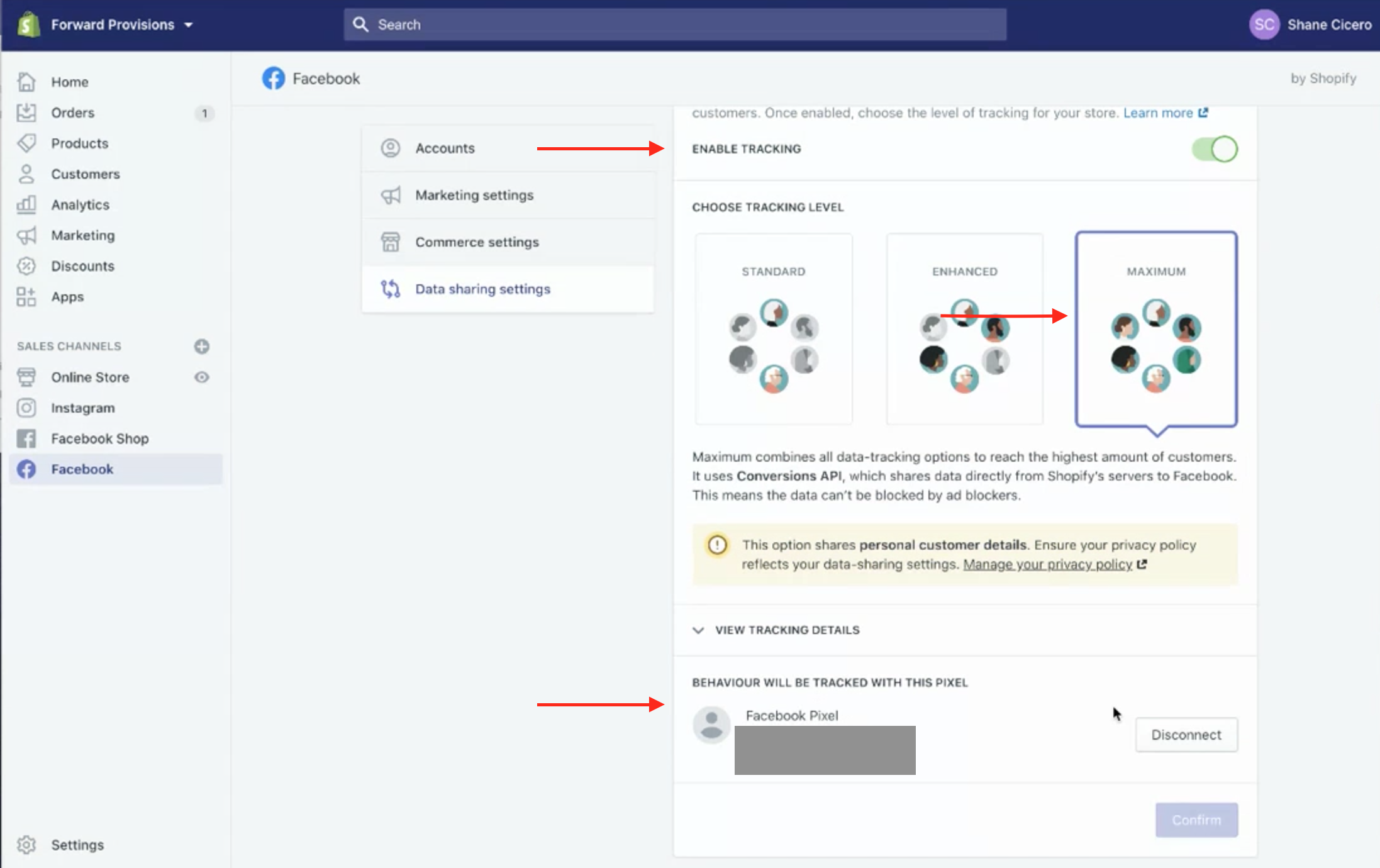The height and width of the screenshot is (868, 1380).
Task: Click the Marketing megaphone icon in sidebar
Action: (x=26, y=235)
